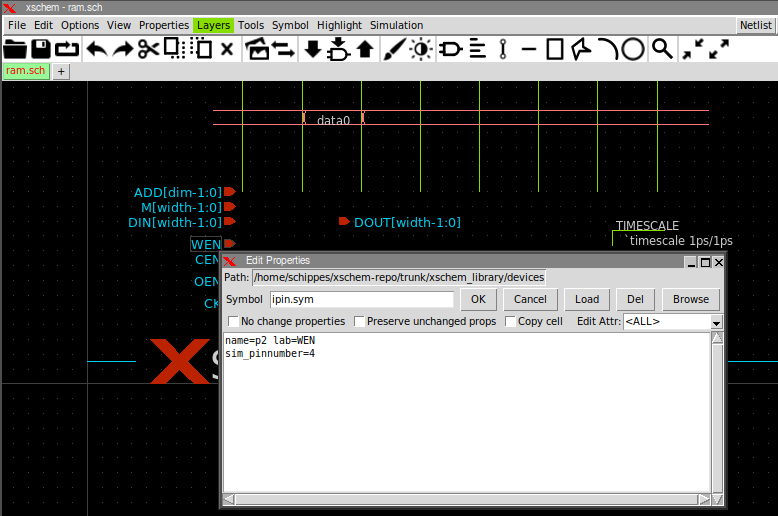Select the Draw circle tool
Screen dimensions: 778x516
coord(633,48)
